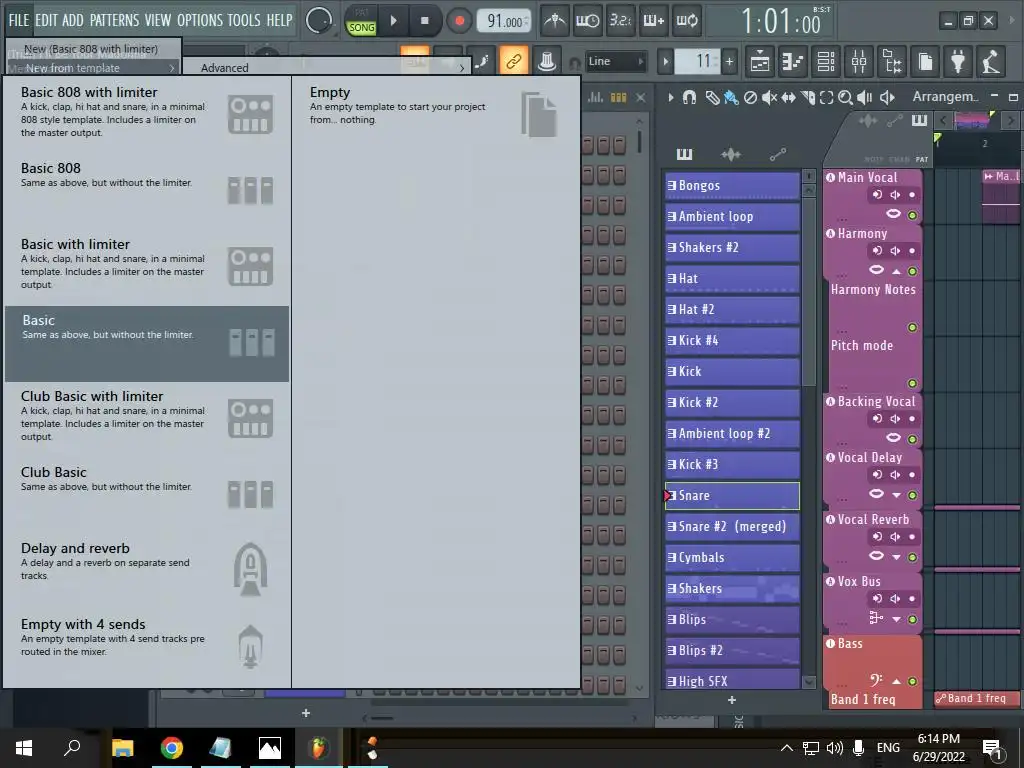
Task: Select the paint brush tool in playlist
Action: point(731,98)
